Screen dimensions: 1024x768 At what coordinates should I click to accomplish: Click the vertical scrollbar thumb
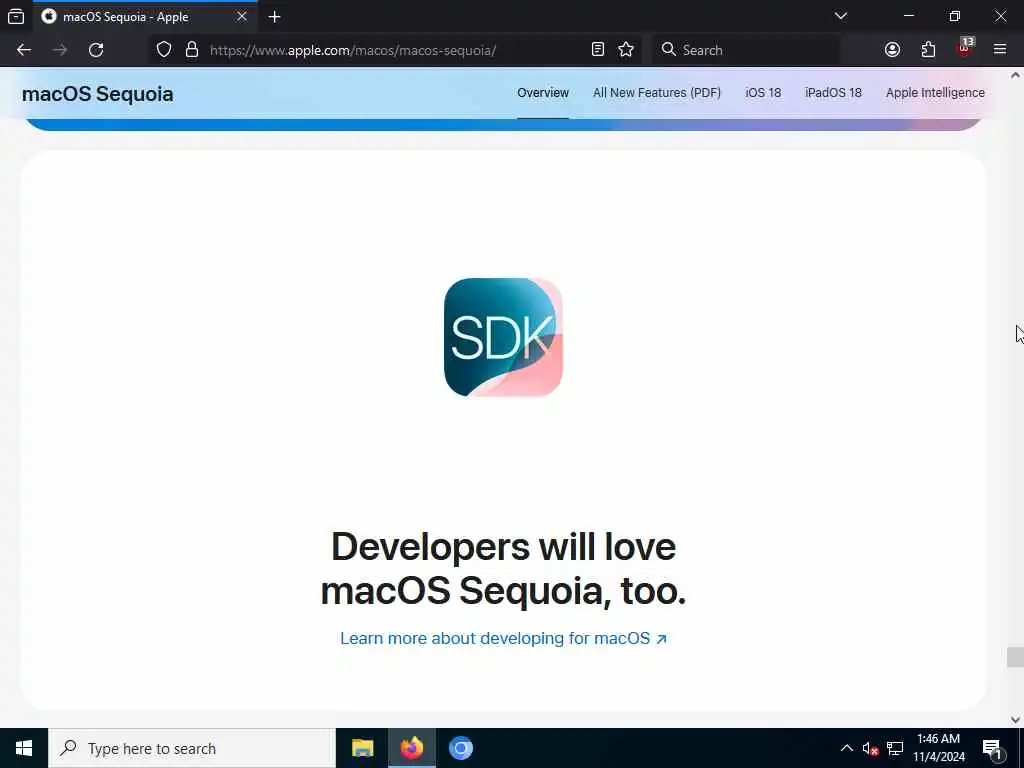coord(1015,657)
